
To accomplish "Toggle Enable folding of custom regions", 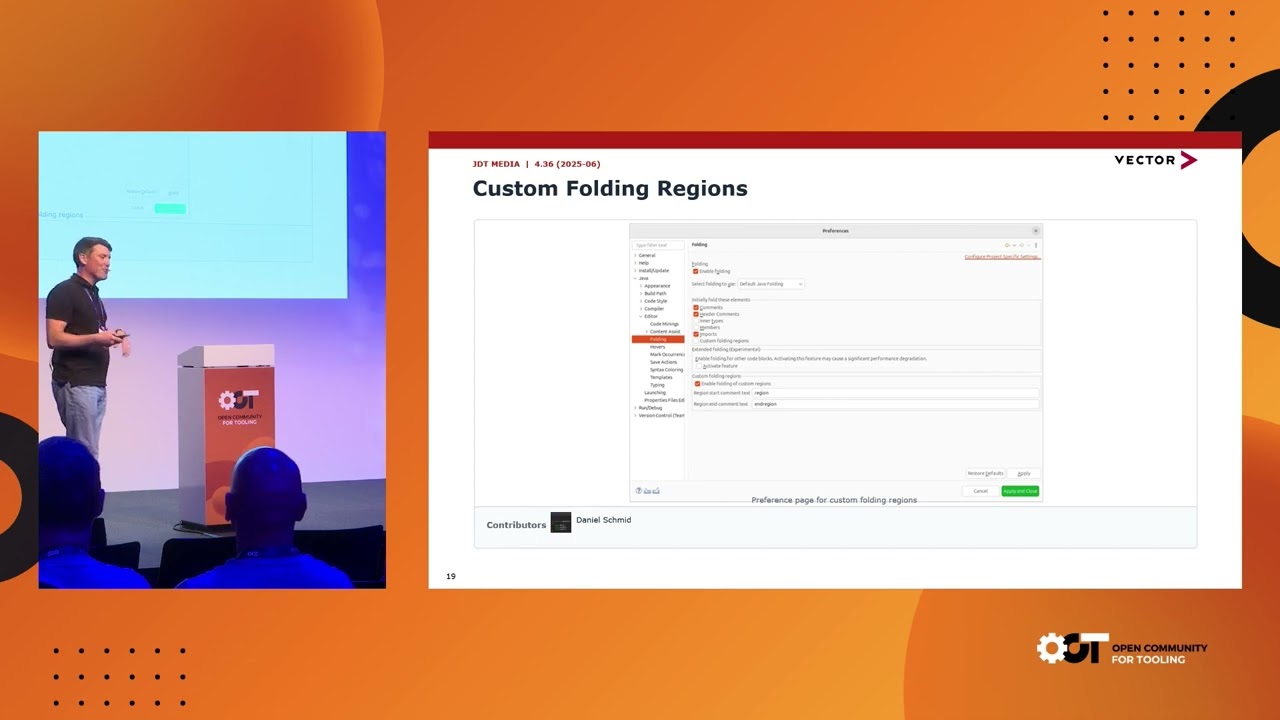I will (697, 384).
